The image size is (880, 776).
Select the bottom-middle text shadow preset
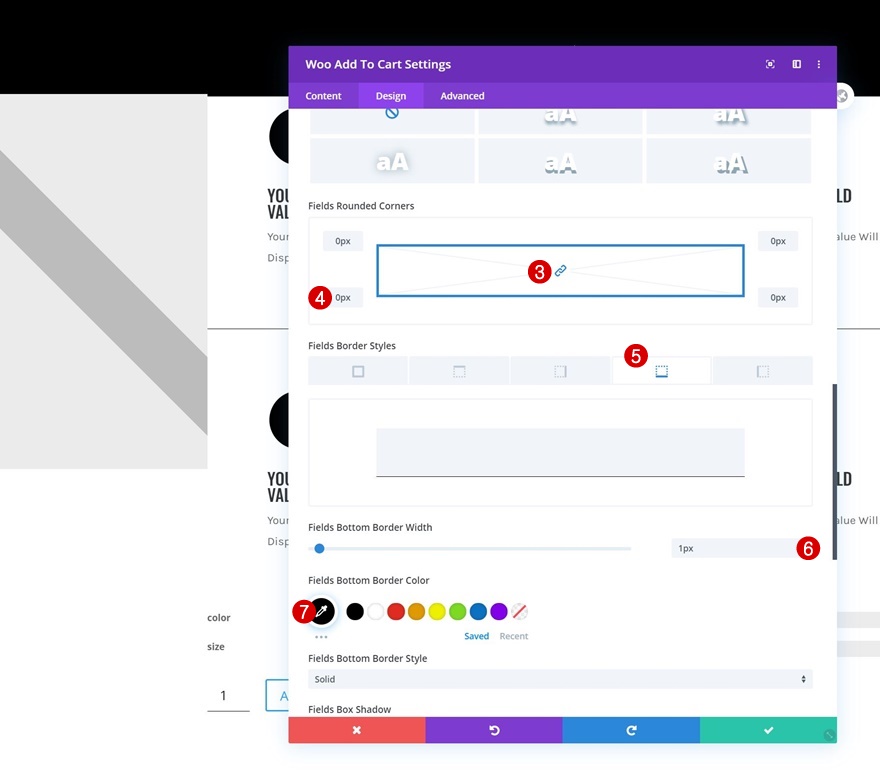click(x=560, y=161)
